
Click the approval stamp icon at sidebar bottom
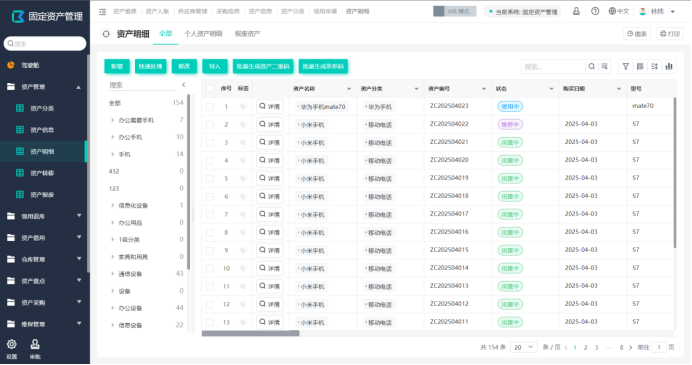(x=35, y=344)
